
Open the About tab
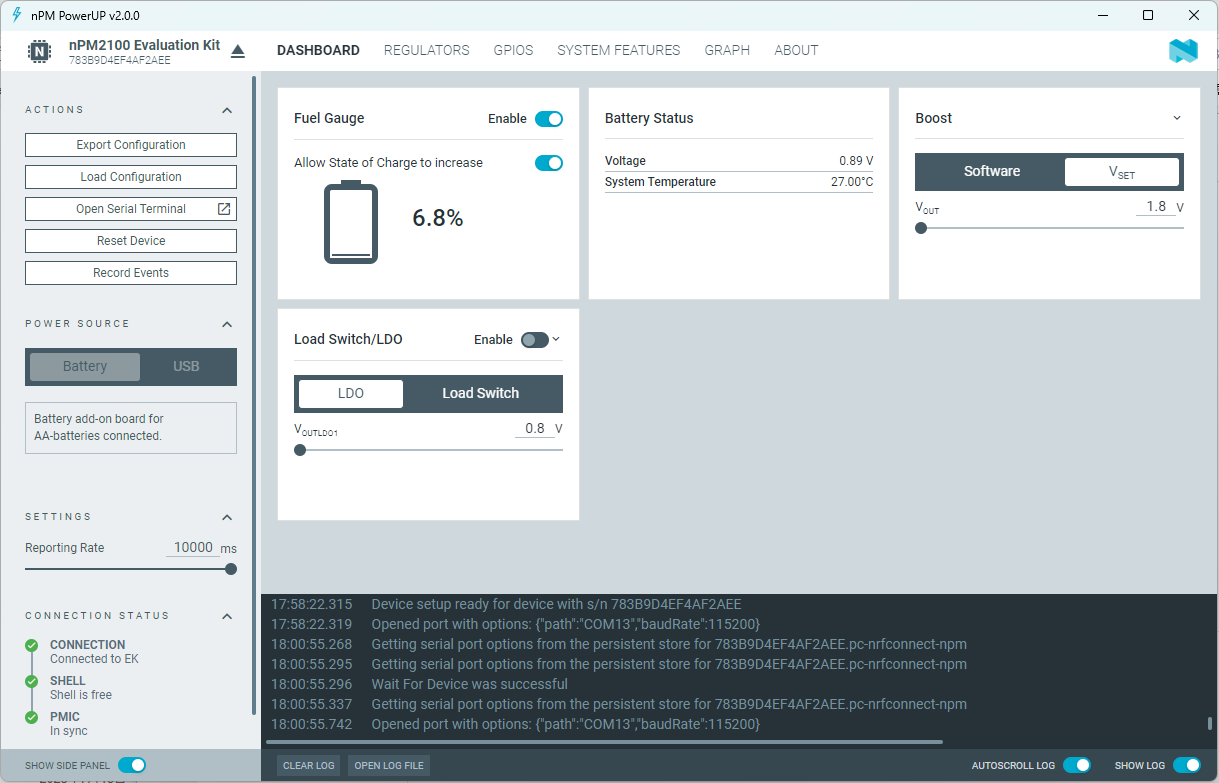796,50
